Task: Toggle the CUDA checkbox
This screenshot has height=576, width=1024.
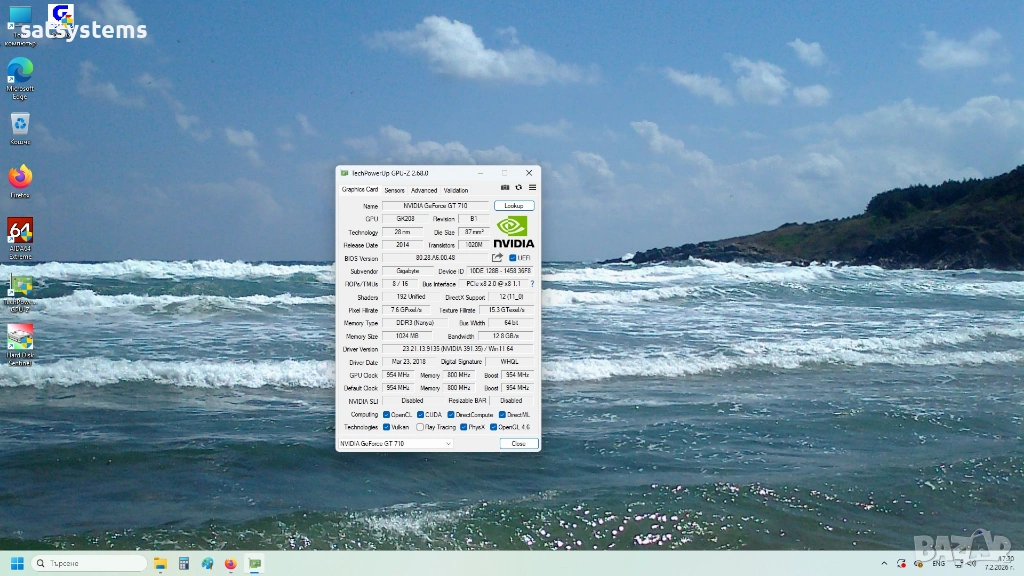Action: 421,414
